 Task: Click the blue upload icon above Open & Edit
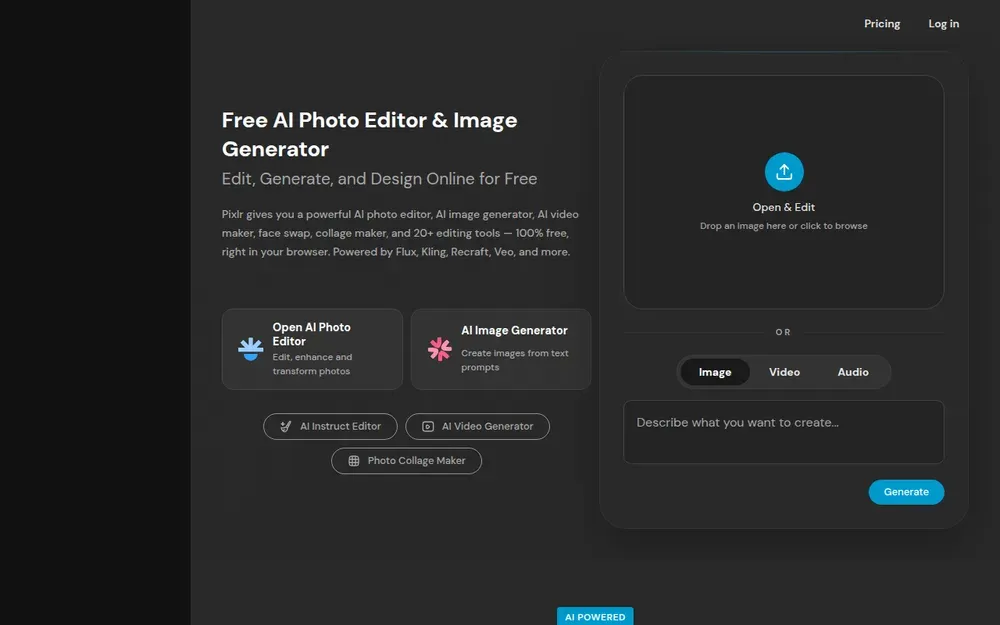(x=784, y=172)
